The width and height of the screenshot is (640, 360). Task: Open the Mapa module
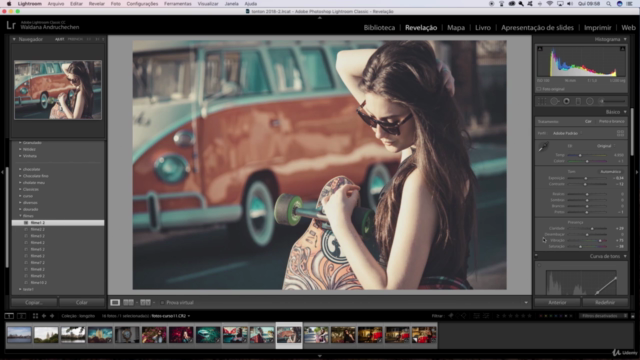(456, 27)
